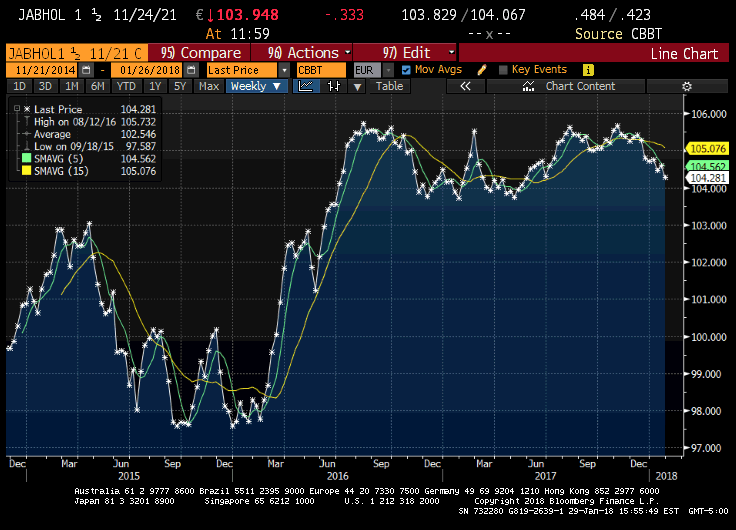Click the Chart Content button
This screenshot has width=736, height=530.
566,86
